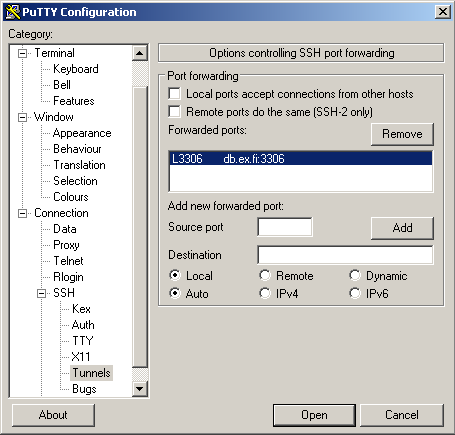Image resolution: width=455 pixels, height=435 pixels.
Task: Click the PuTTY icon in title bar
Action: [13, 12]
